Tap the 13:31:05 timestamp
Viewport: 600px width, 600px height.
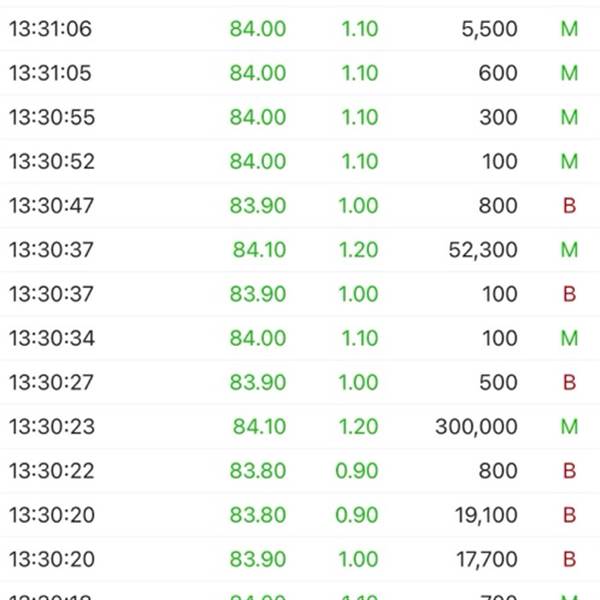[x=50, y=73]
